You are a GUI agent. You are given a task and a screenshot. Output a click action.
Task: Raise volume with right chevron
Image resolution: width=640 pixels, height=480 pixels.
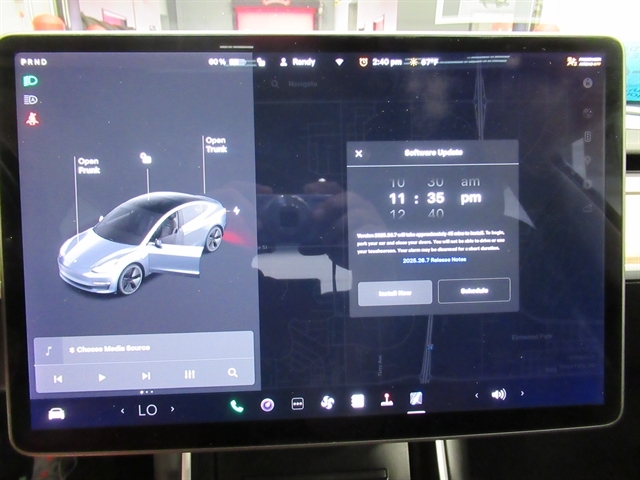click(x=522, y=393)
